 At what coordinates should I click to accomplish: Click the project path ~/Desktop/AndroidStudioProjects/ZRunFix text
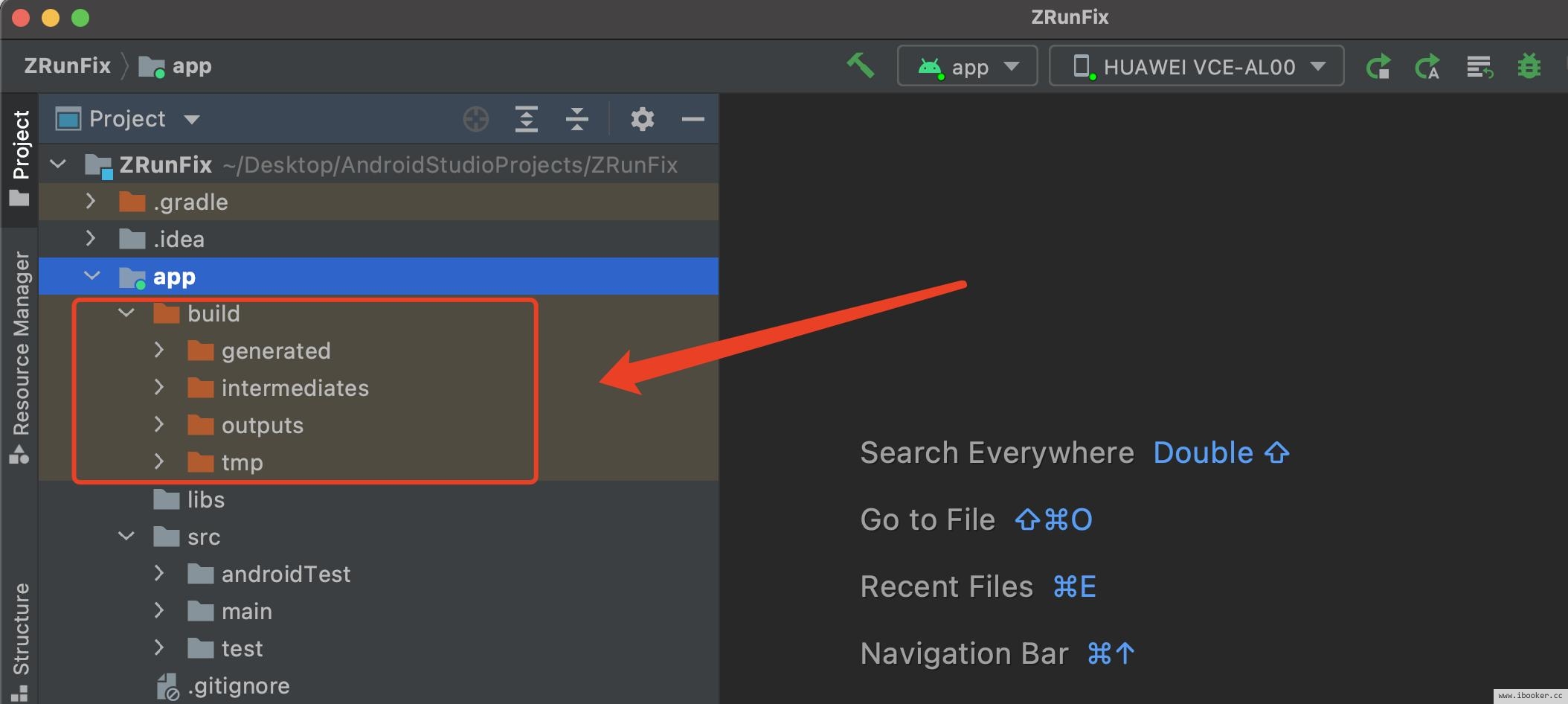[x=450, y=164]
